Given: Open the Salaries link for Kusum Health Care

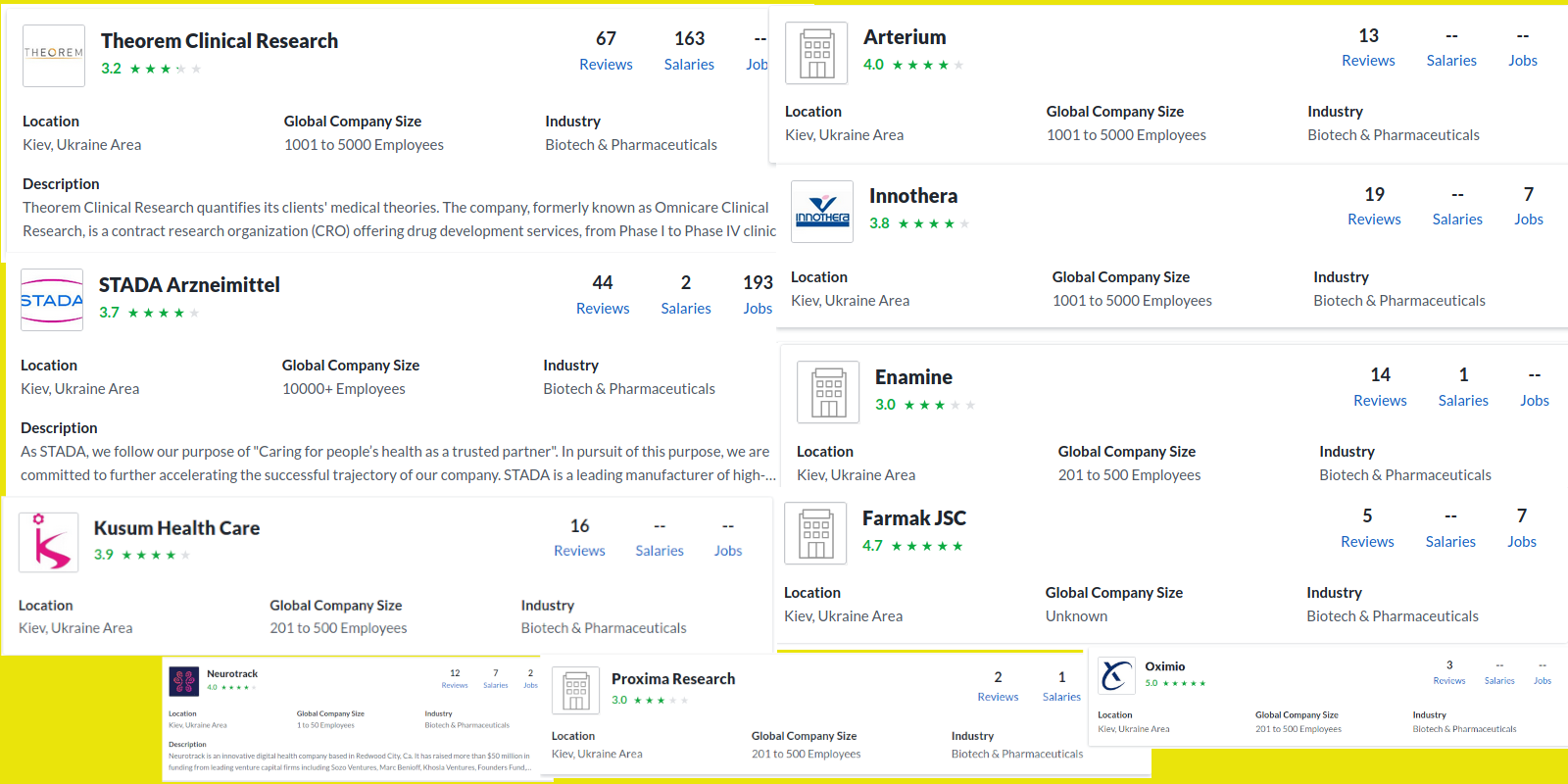Looking at the screenshot, I should tap(660, 538).
